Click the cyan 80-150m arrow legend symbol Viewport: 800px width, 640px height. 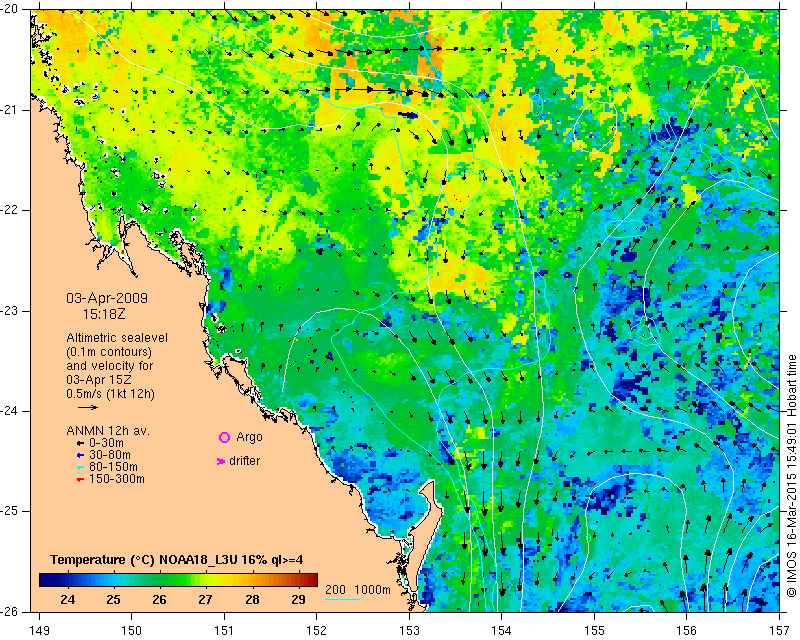(80, 467)
